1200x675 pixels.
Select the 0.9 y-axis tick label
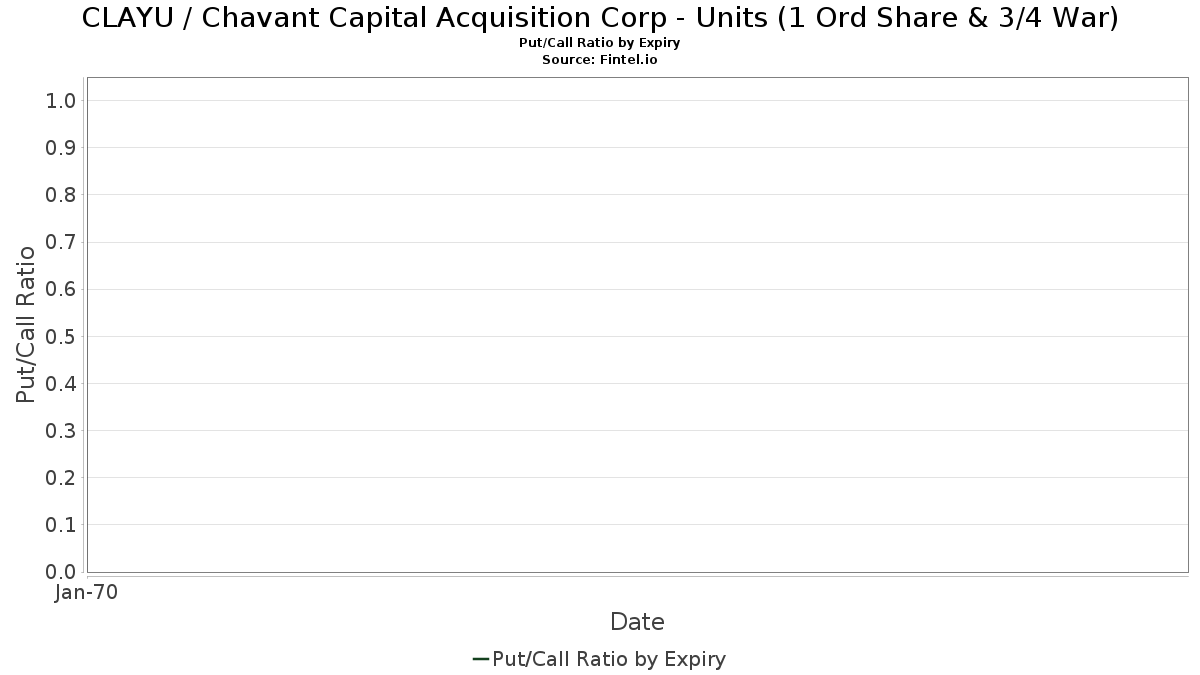point(61,148)
